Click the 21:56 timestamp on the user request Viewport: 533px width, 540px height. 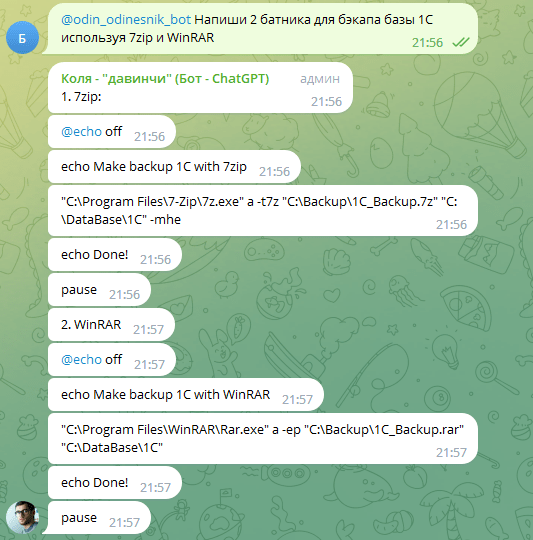pos(427,43)
